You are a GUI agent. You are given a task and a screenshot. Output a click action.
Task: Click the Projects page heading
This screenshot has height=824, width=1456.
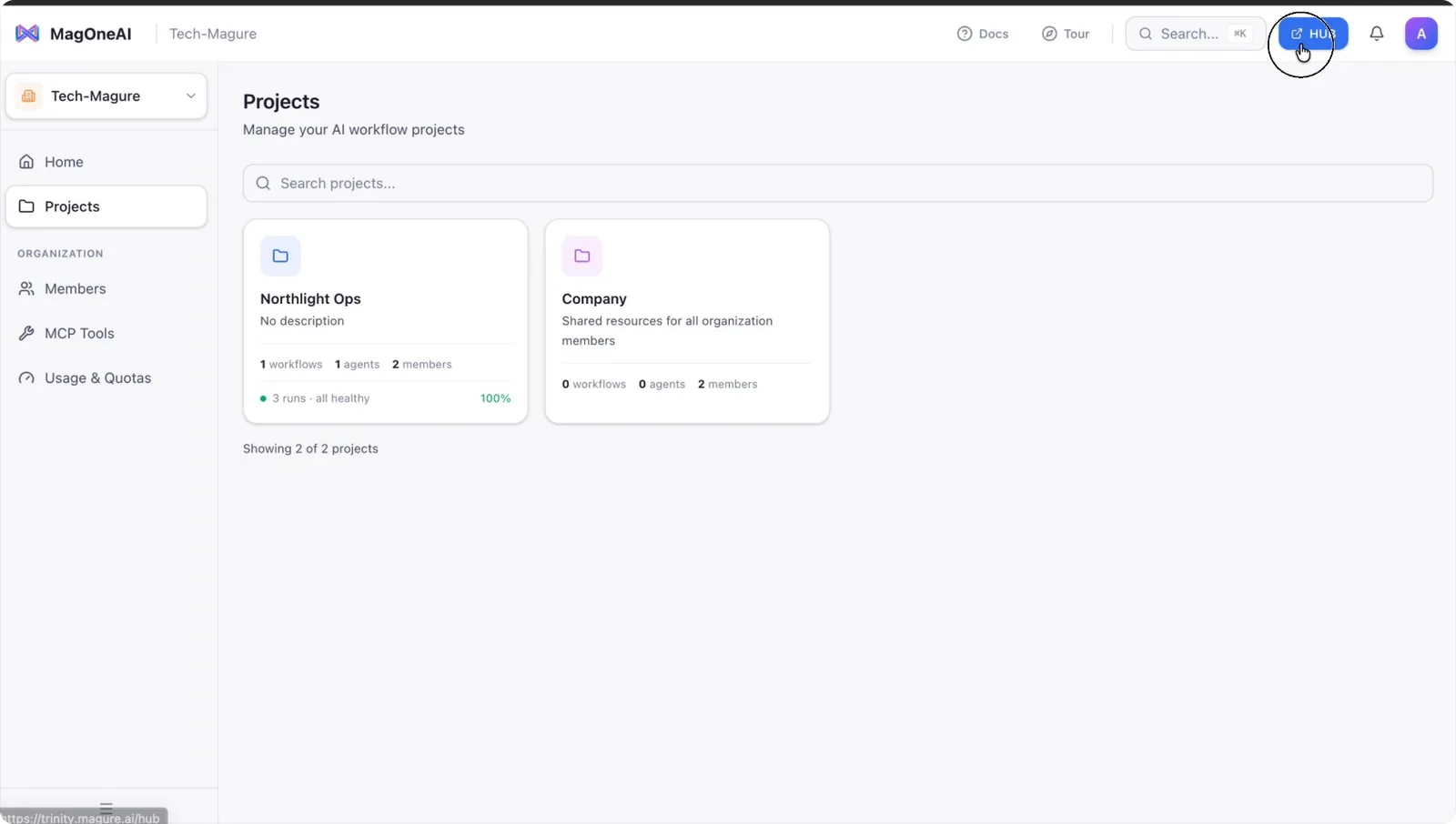[x=281, y=102]
